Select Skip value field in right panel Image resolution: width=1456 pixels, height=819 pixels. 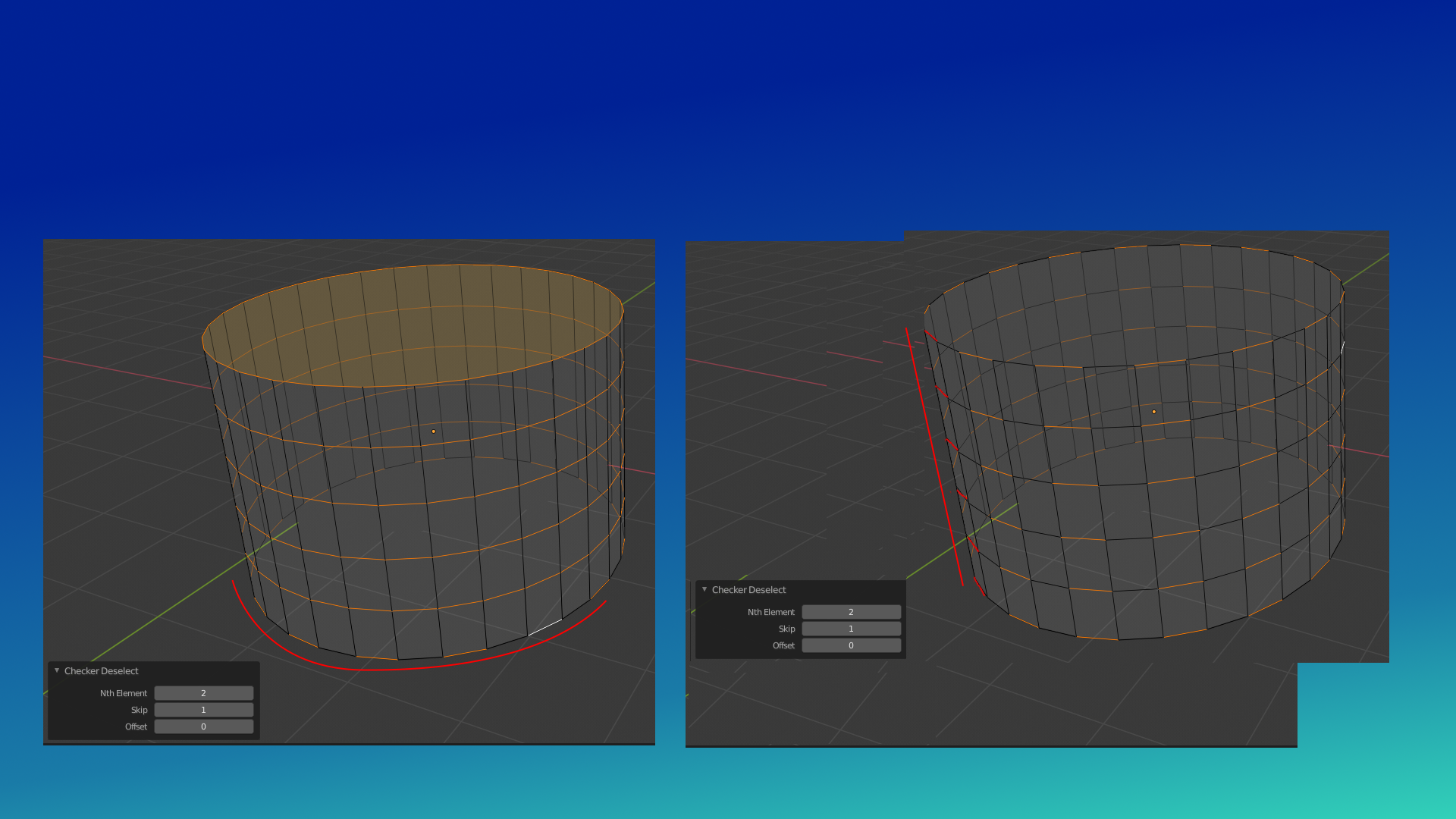[851, 629]
